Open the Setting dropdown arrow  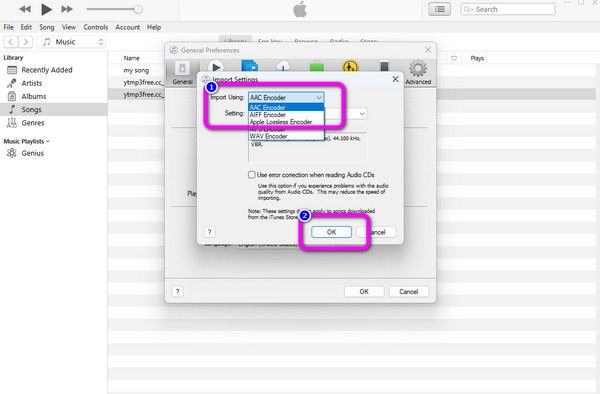tap(362, 114)
